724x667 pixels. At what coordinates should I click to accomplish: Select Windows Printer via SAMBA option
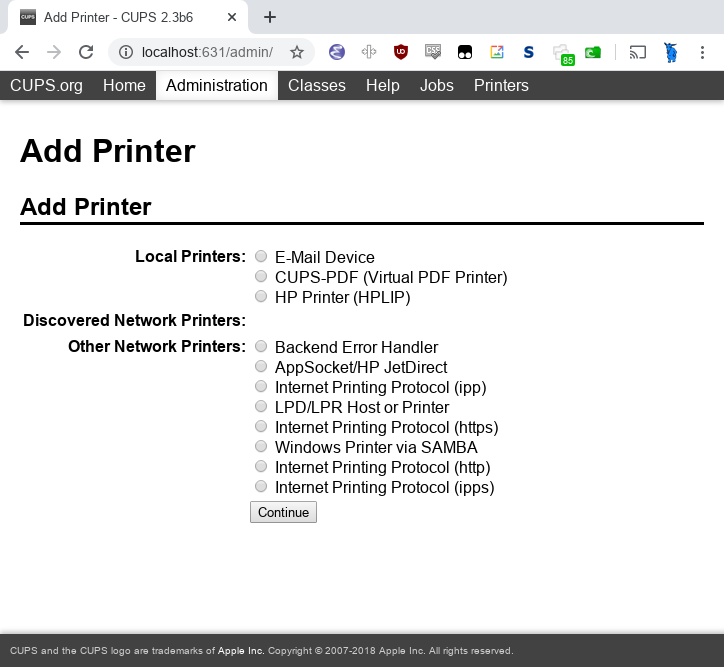pos(261,446)
